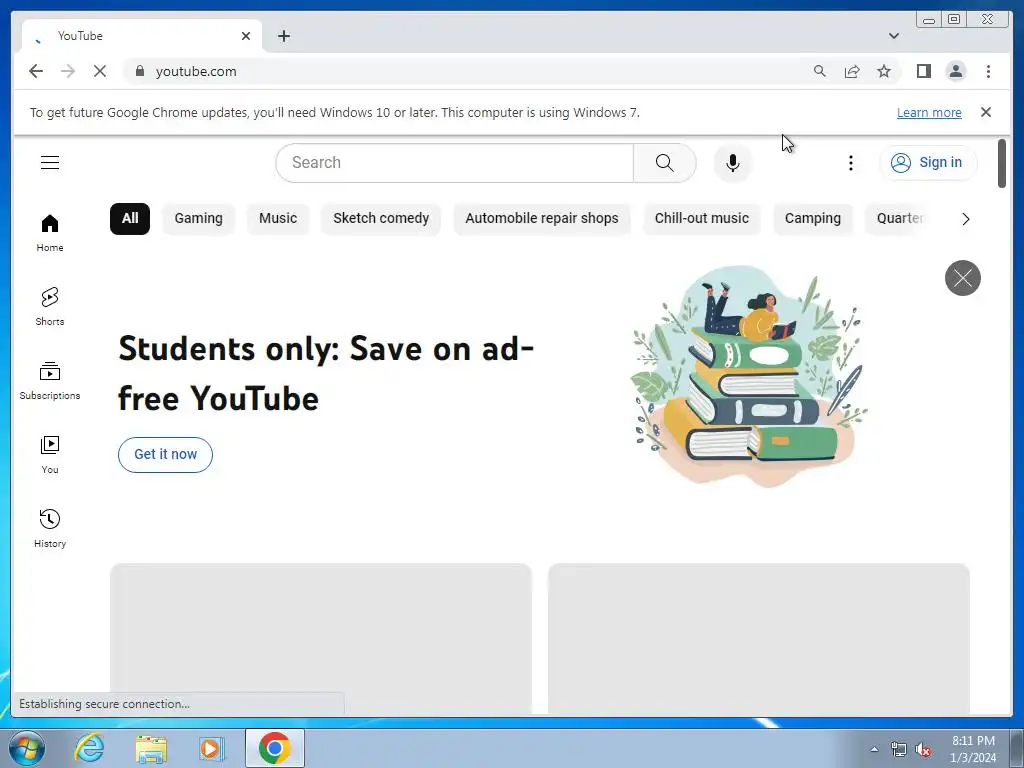Click the page vertical scrollbar thumb

coord(1002,163)
